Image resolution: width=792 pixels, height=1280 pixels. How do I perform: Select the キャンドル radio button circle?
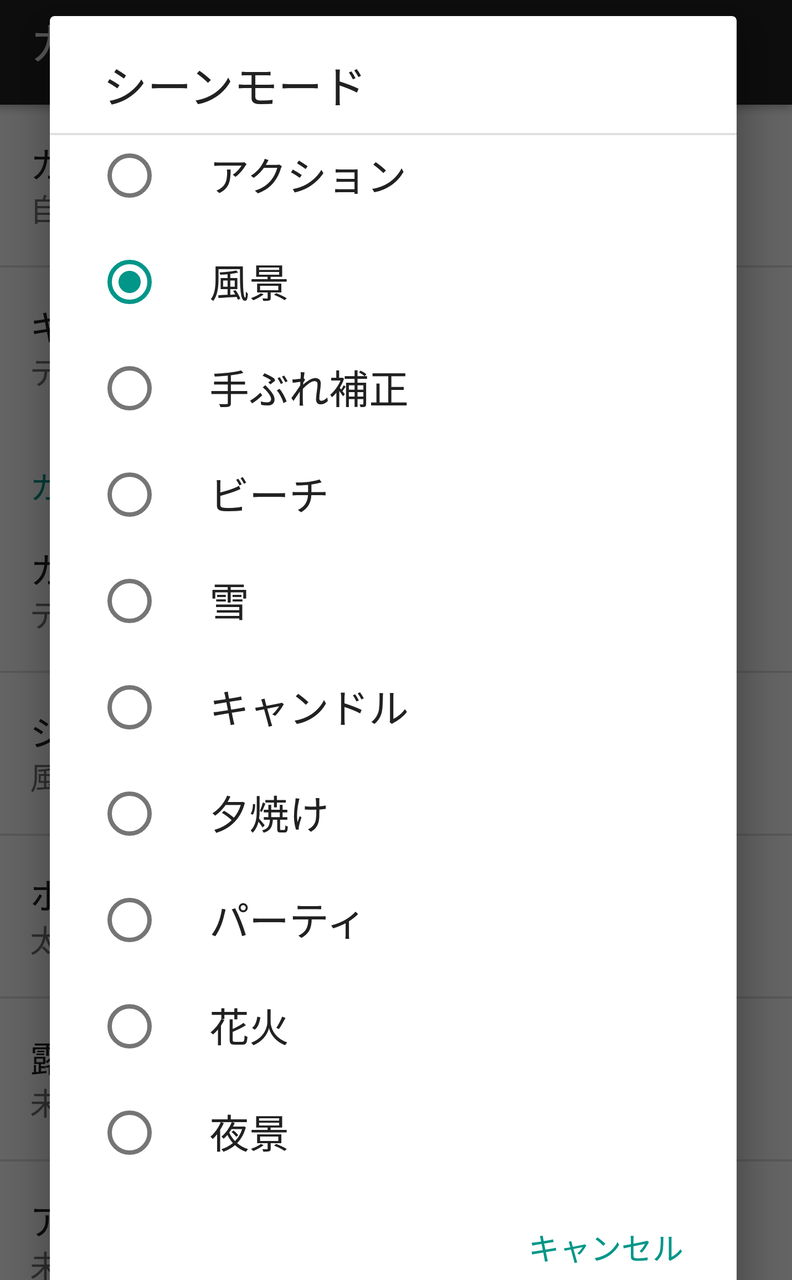[x=129, y=708]
